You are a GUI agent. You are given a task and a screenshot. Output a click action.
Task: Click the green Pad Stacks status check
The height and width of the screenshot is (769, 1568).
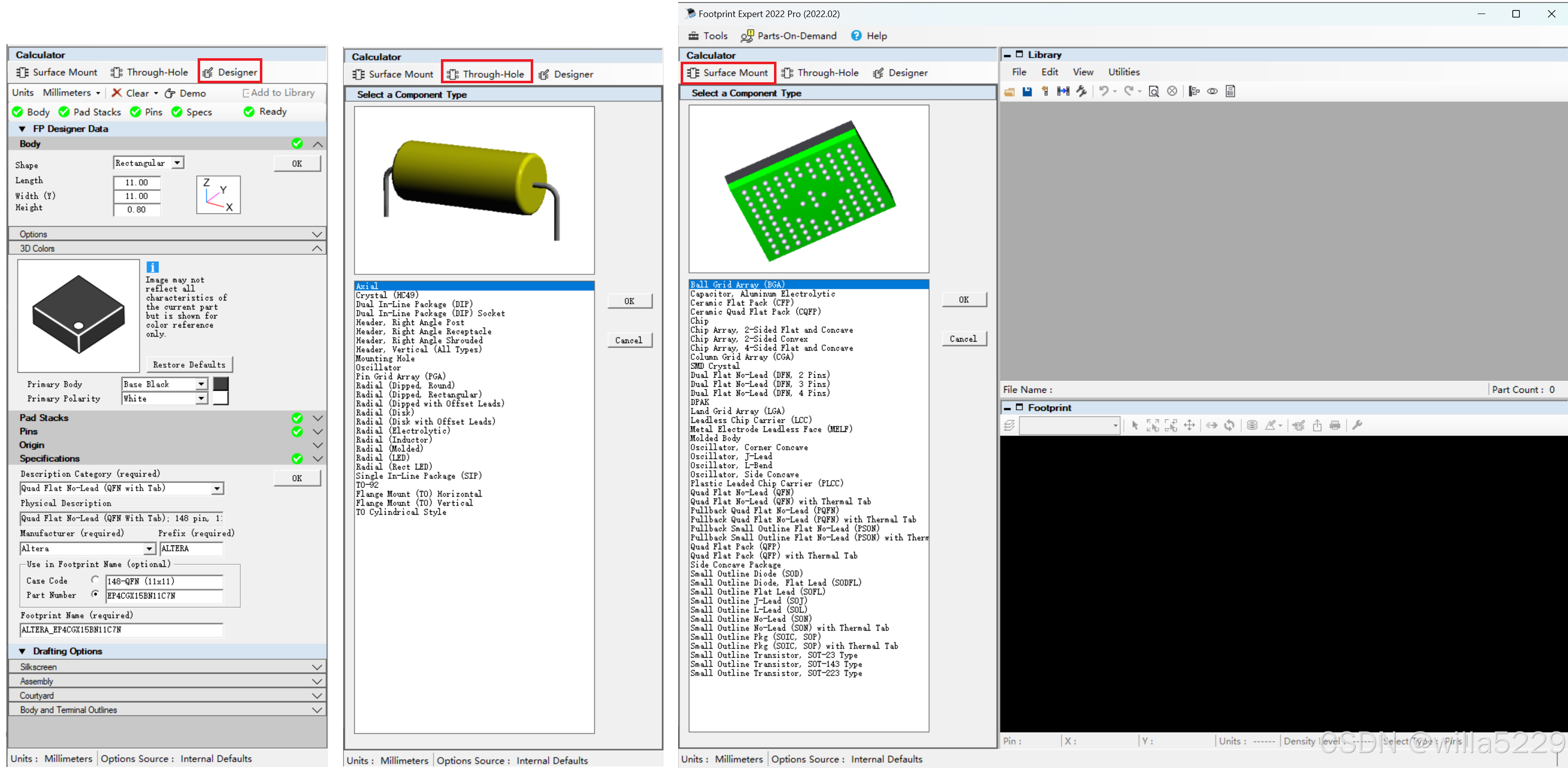(x=64, y=112)
